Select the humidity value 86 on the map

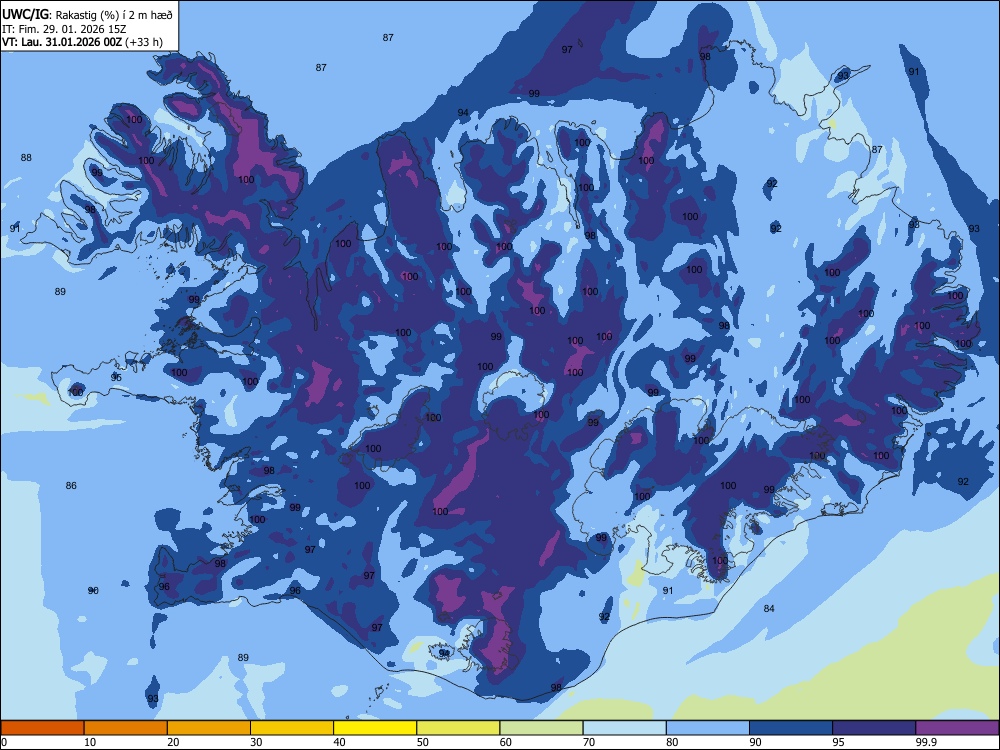coord(71,485)
